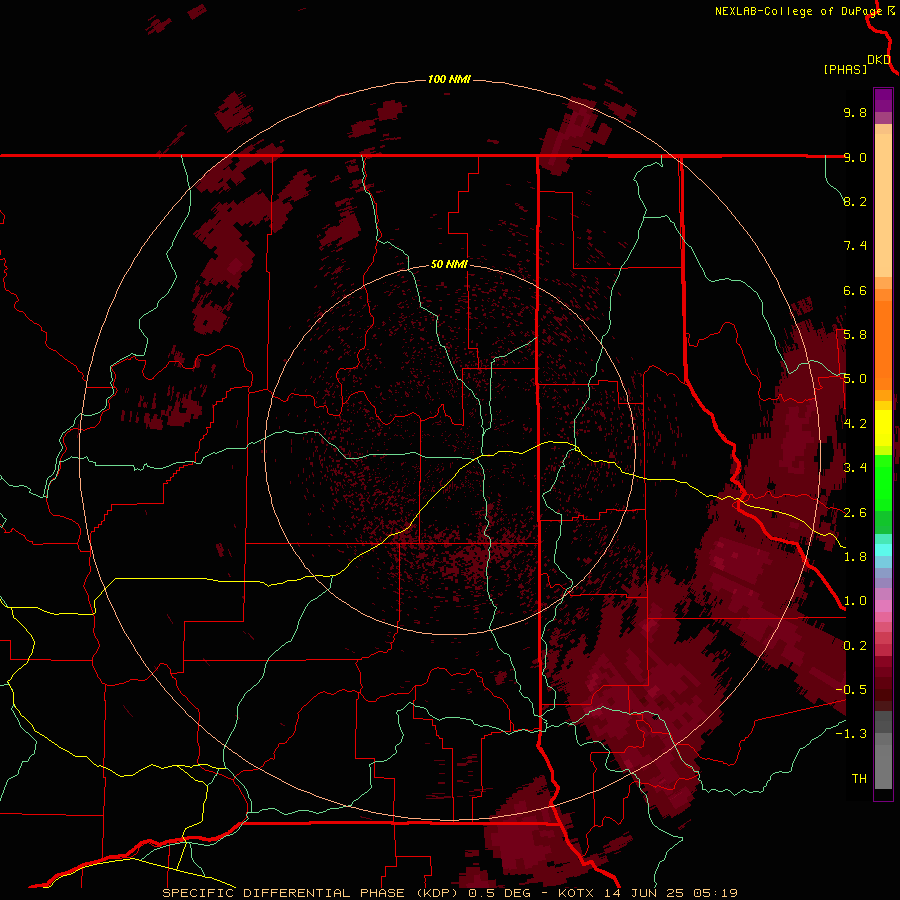Click the DKD label above the color scale
The image size is (900, 900).
point(879,60)
